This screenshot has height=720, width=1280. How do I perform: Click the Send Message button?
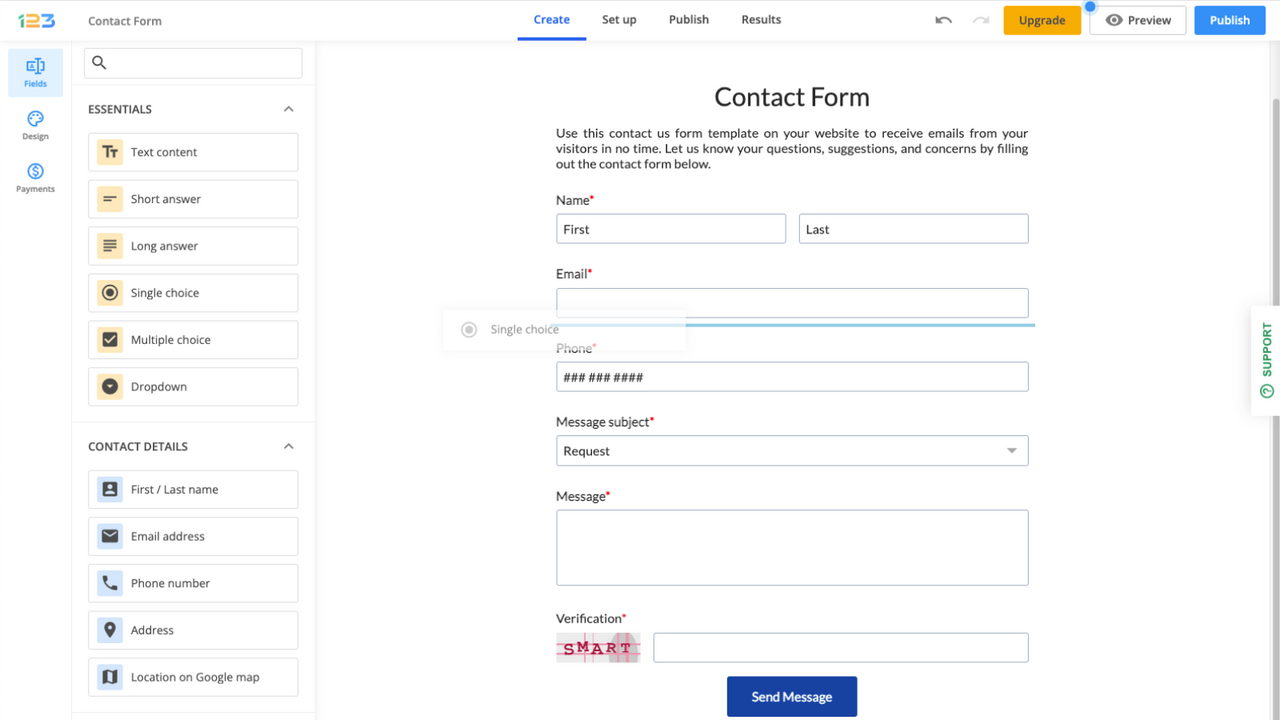pyautogui.click(x=791, y=696)
